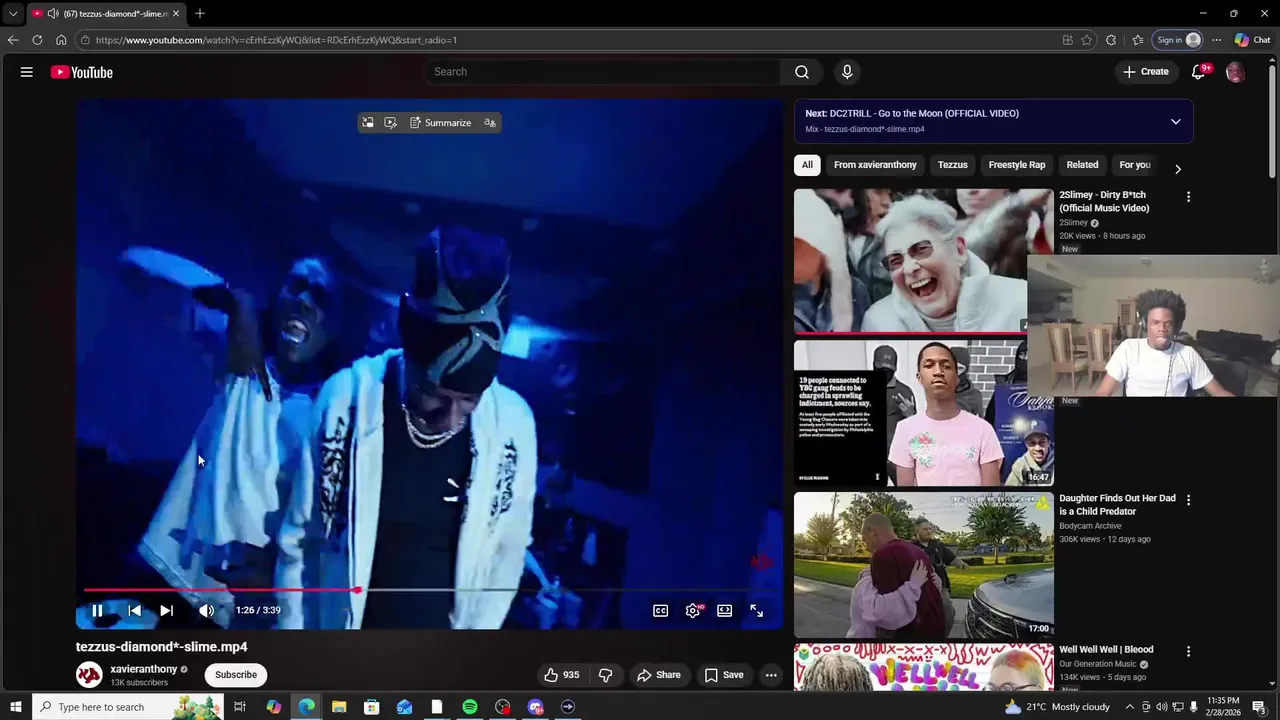Select the For you filter chip

pos(1135,165)
